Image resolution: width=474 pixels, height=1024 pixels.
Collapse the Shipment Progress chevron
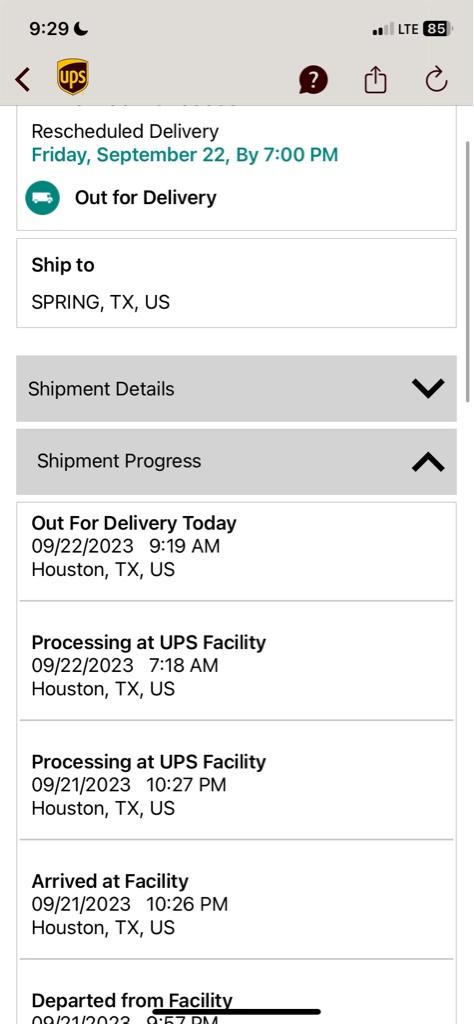click(x=428, y=462)
